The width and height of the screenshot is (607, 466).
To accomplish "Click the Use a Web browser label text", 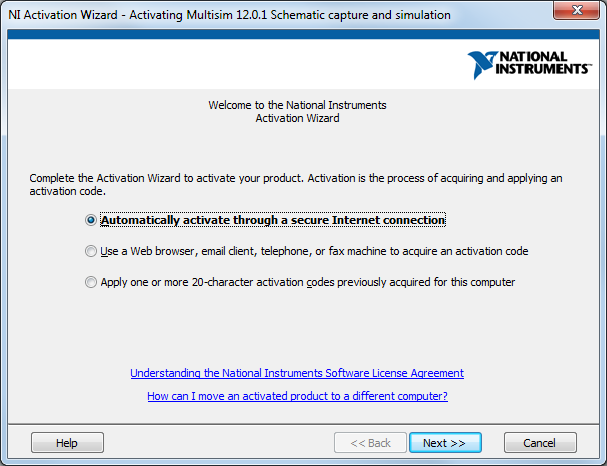I will (314, 251).
